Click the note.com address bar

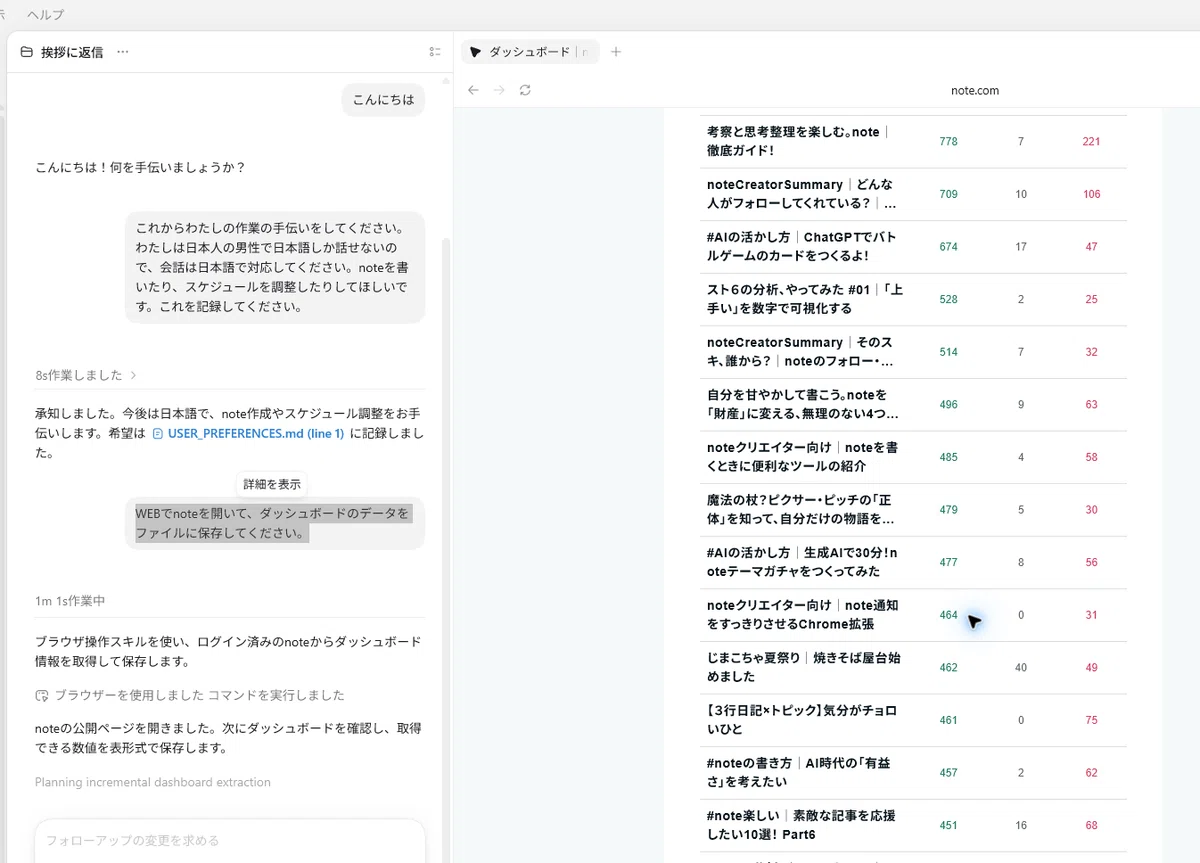(974, 90)
